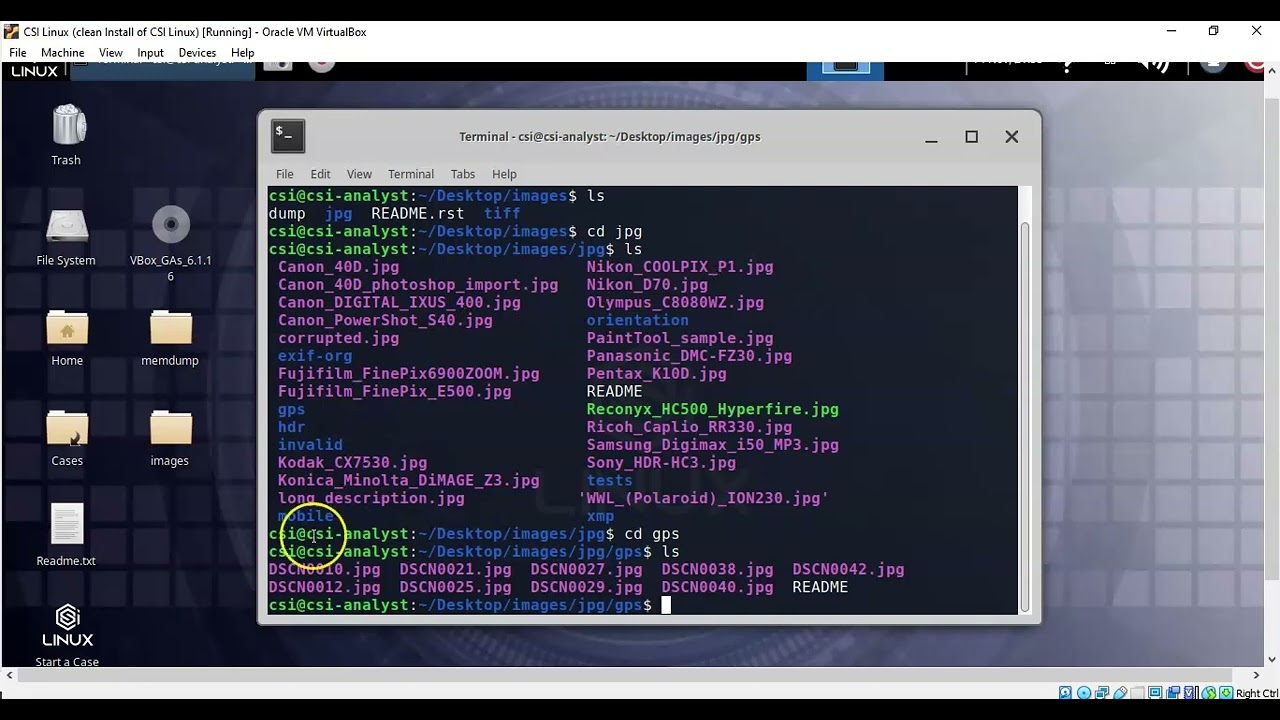The height and width of the screenshot is (720, 1280).
Task: Open the Terminal window Edit menu
Action: tap(320, 174)
